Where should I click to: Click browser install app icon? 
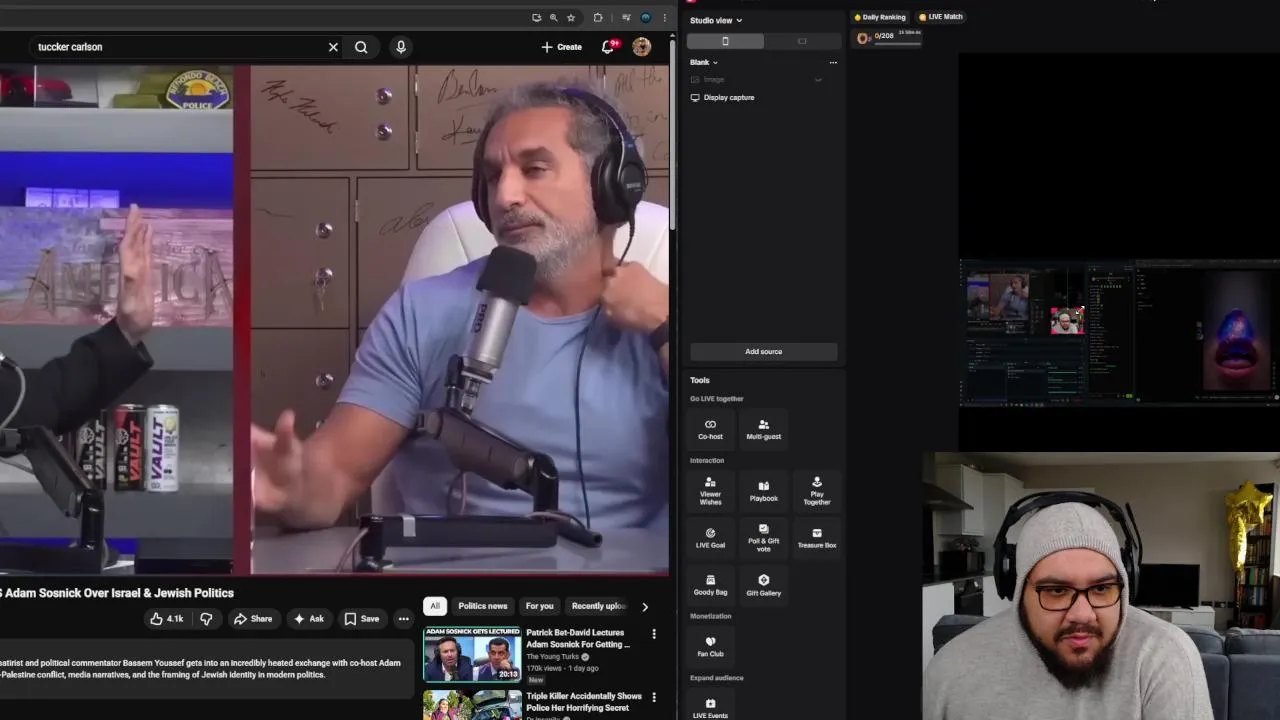(x=536, y=17)
